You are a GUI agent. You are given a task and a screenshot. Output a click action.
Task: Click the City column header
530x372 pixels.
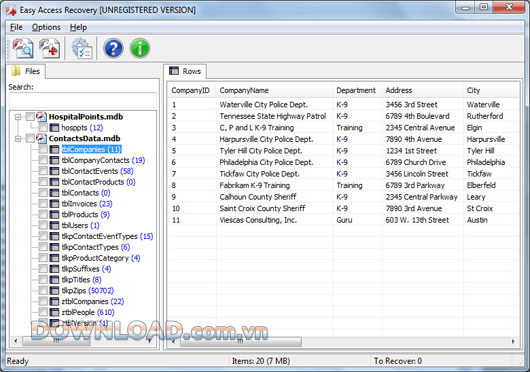491,91
